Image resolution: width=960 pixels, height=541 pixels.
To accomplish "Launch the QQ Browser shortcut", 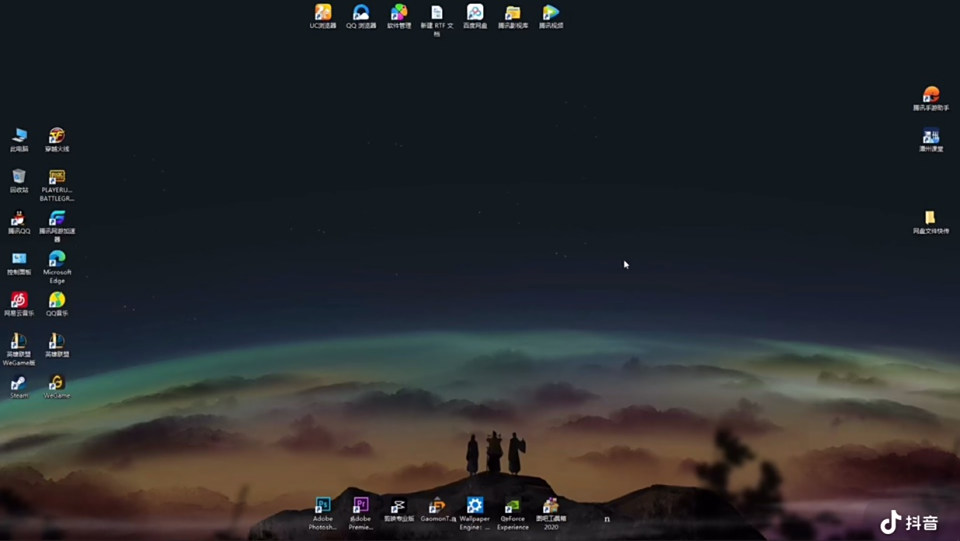I will (x=361, y=17).
